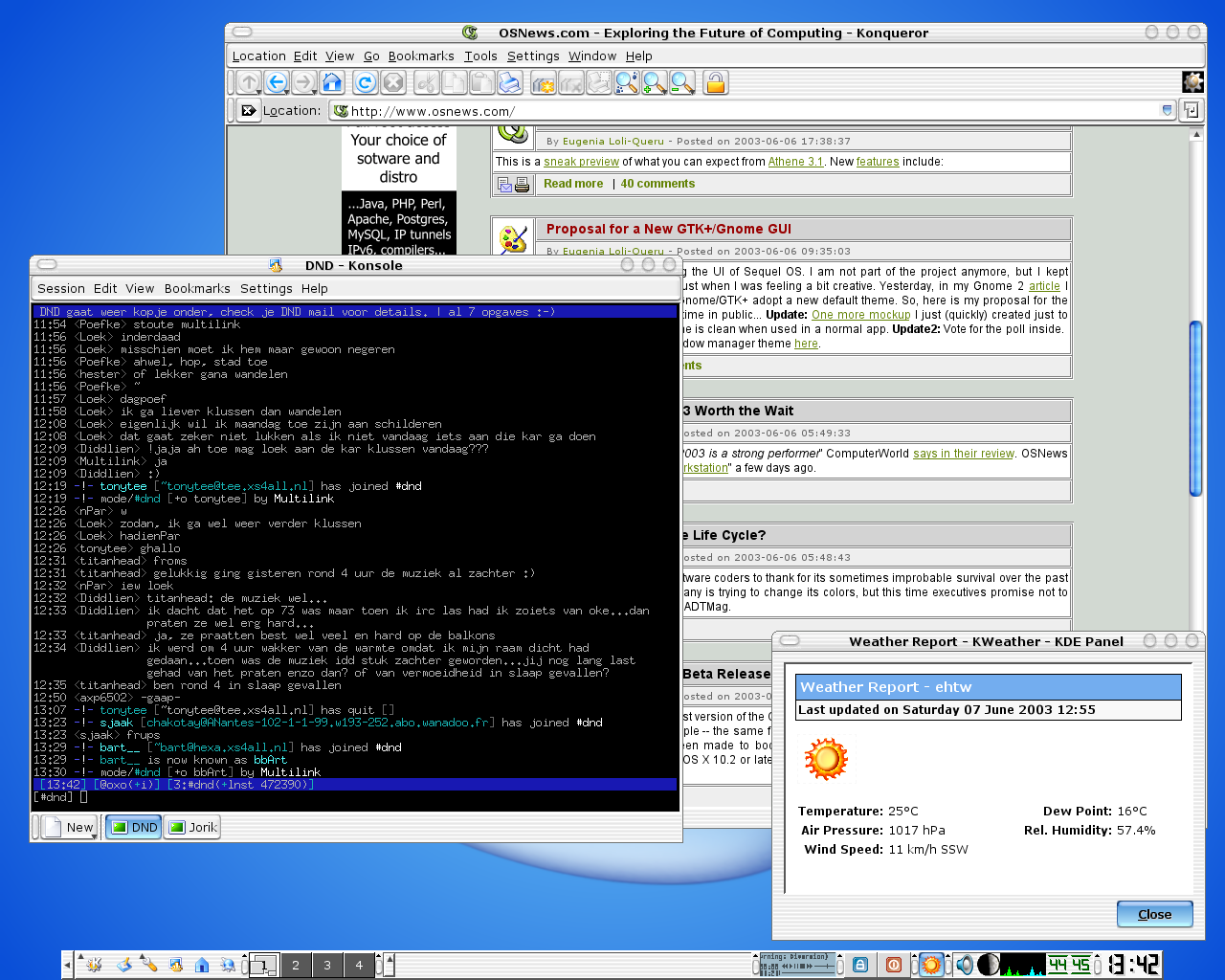Switch to the DND session tab in Konsole
The image size is (1225, 980).
coord(134,827)
